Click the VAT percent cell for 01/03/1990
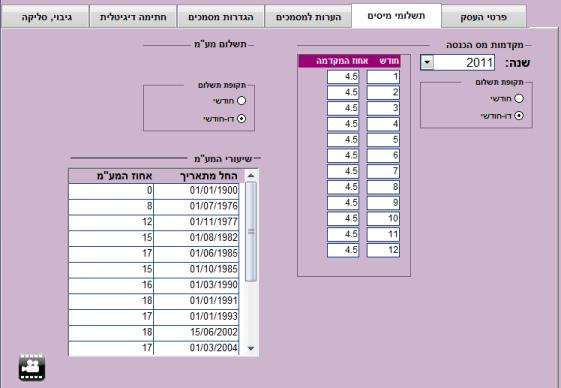The image size is (561, 388). click(111, 285)
